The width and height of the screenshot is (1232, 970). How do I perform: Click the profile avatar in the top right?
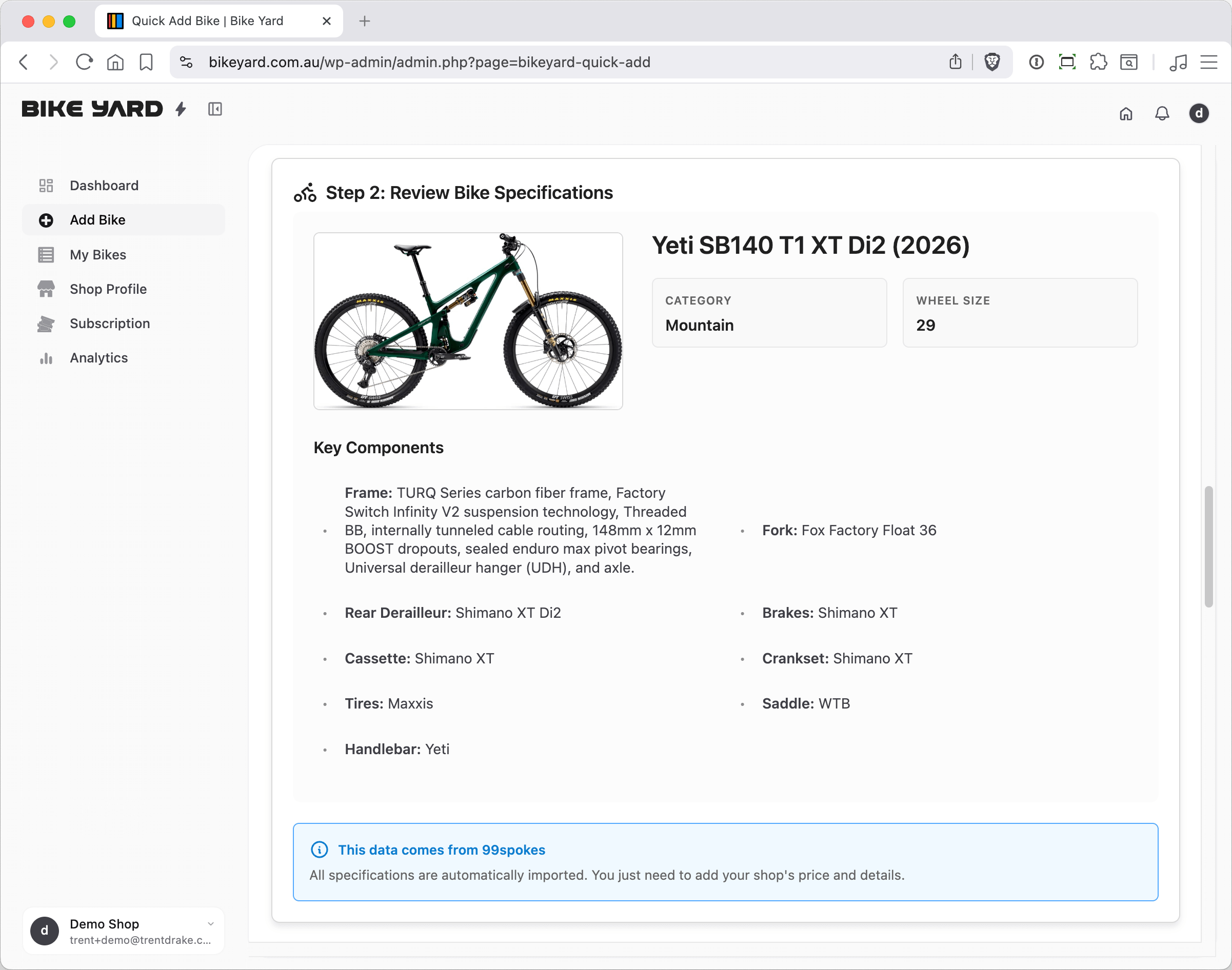pyautogui.click(x=1199, y=113)
